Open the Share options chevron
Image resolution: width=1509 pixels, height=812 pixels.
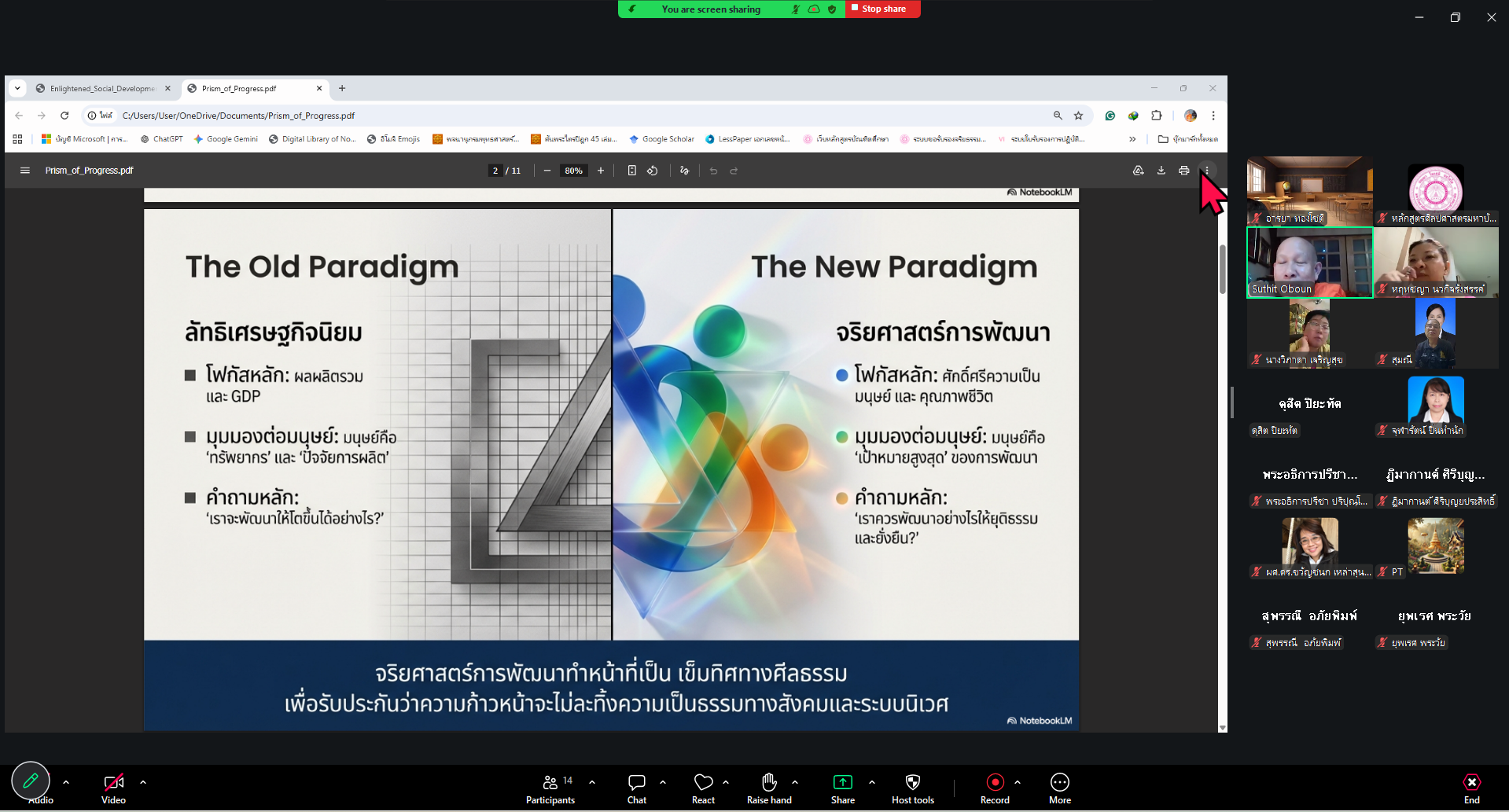point(871,782)
